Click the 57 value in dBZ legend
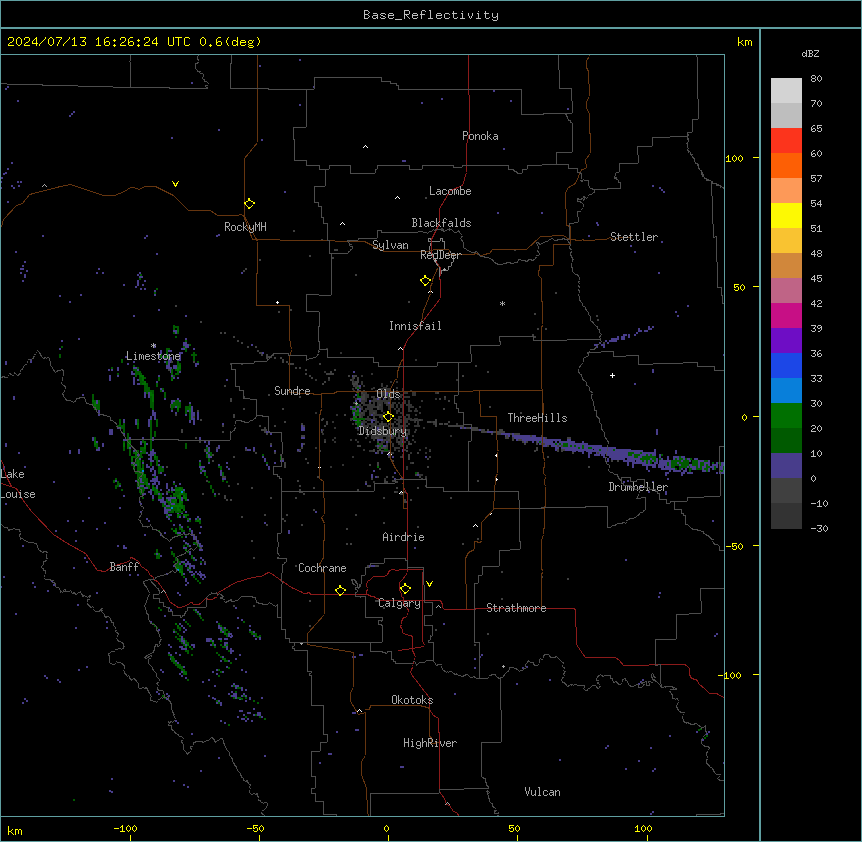 pyautogui.click(x=816, y=178)
